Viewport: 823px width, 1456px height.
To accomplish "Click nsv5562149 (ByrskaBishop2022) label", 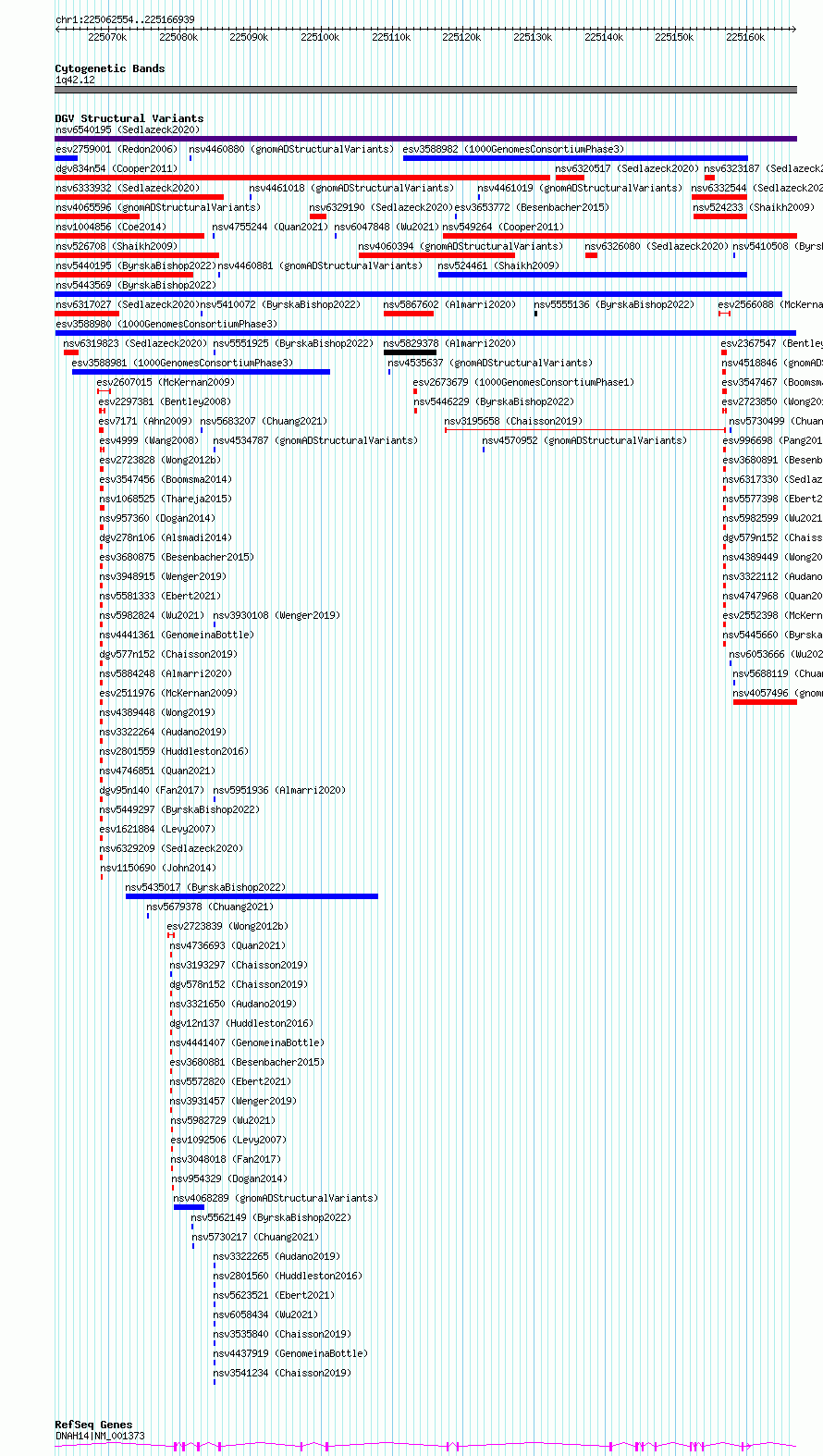I will click(x=272, y=1217).
